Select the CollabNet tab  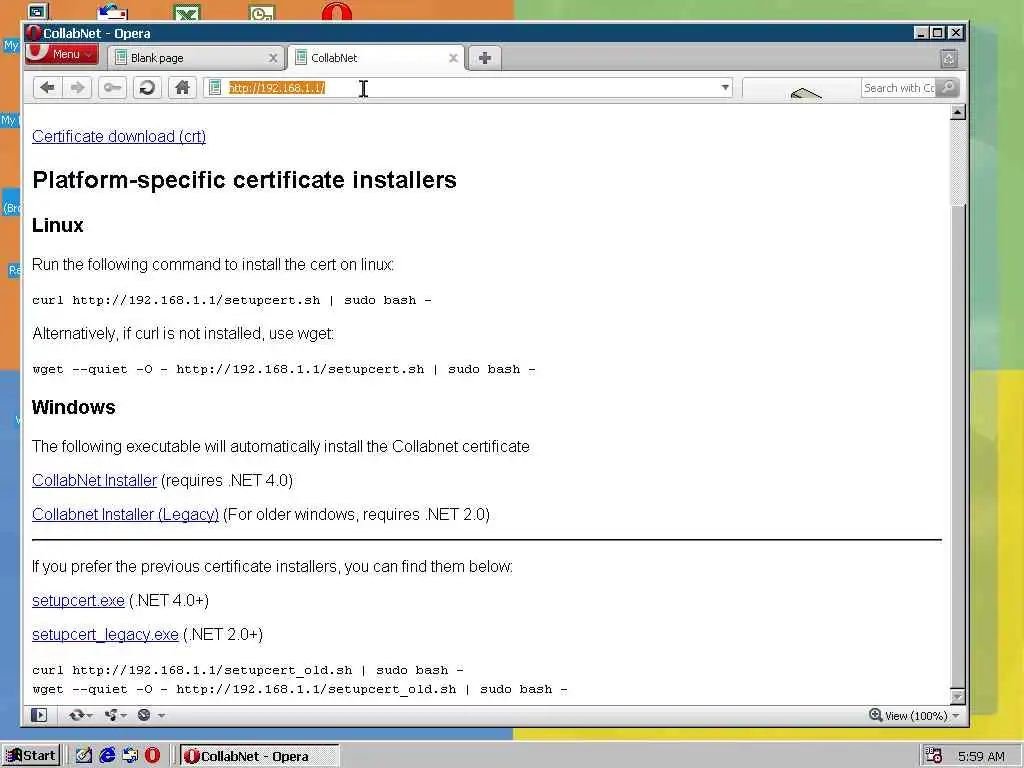coord(376,58)
